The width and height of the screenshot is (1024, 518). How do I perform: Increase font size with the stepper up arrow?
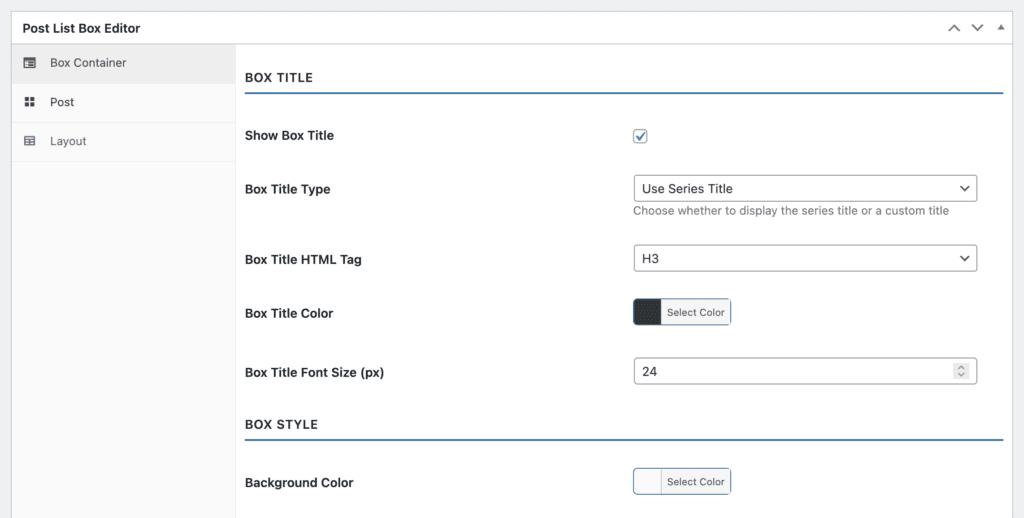961,367
